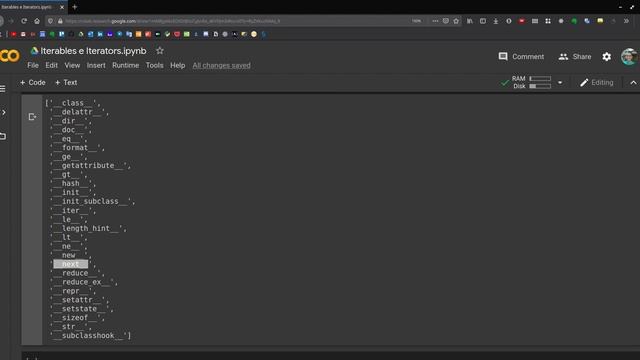Click the '__iter__' output line
The image size is (640, 360).
73,211
